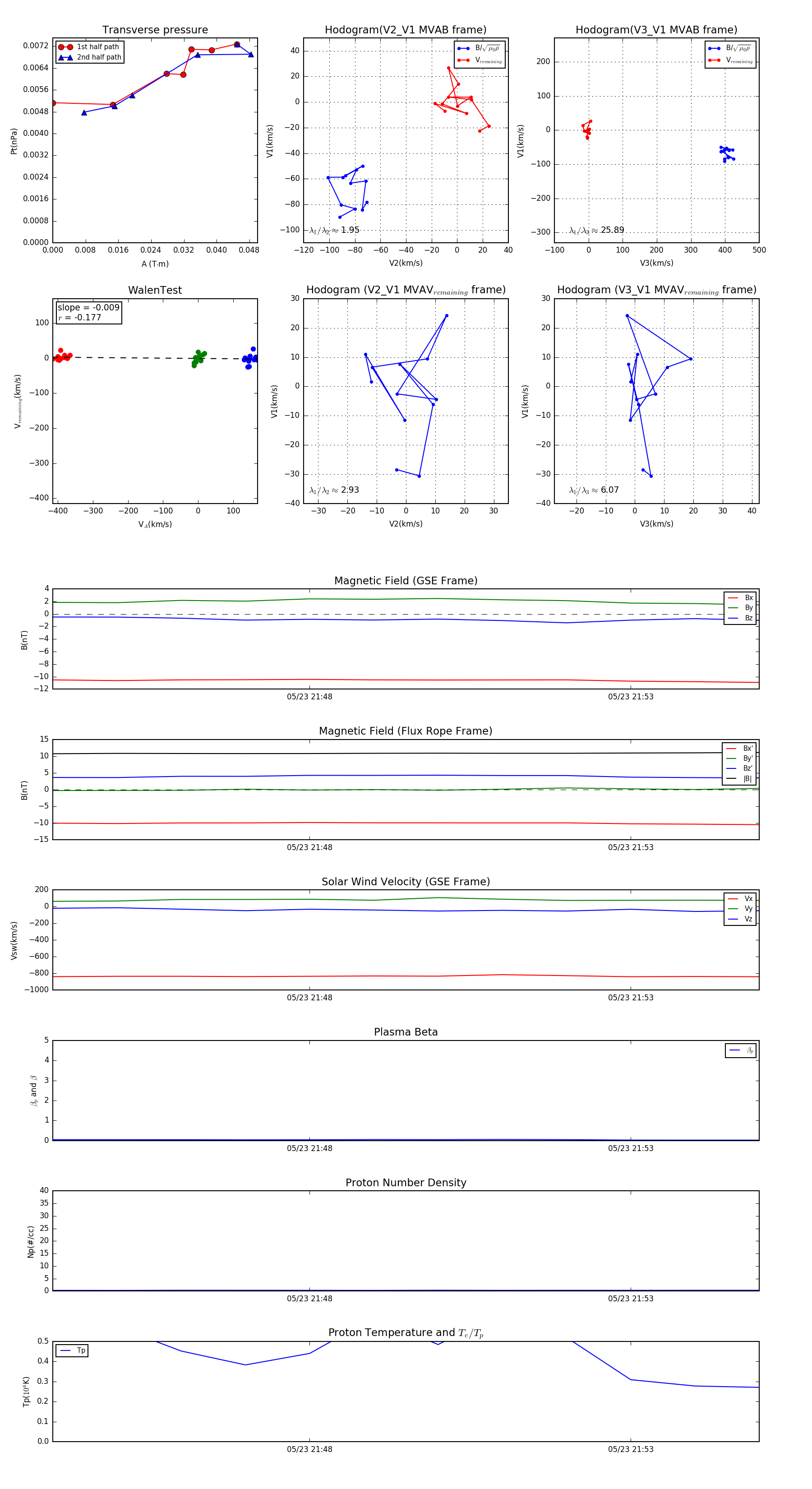Image resolution: width=812 pixels, height=1489 pixels.
Task: Click the "05/23 21:48" tick under Magnetic Field GSE plot
Action: (310, 697)
